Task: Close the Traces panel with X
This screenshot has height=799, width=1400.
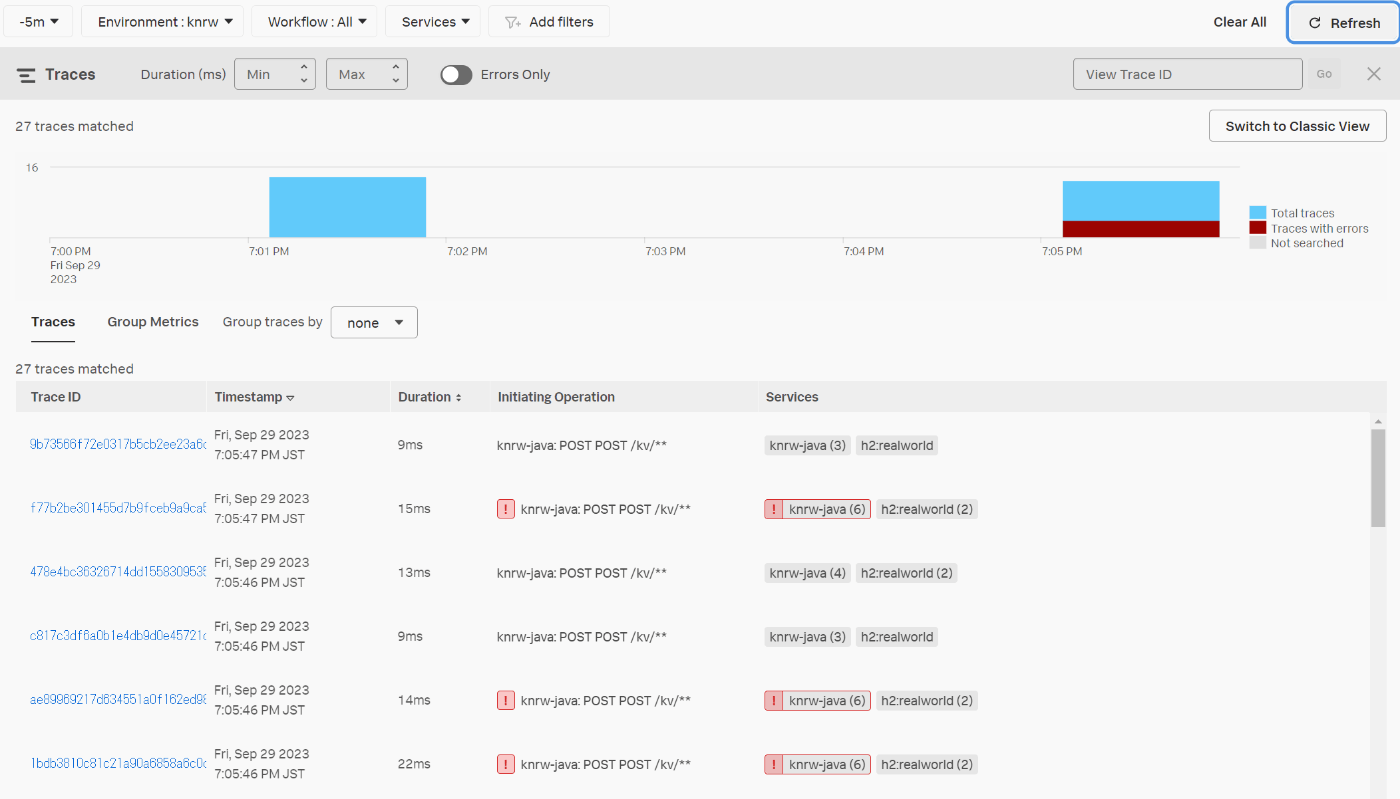Action: (1374, 74)
